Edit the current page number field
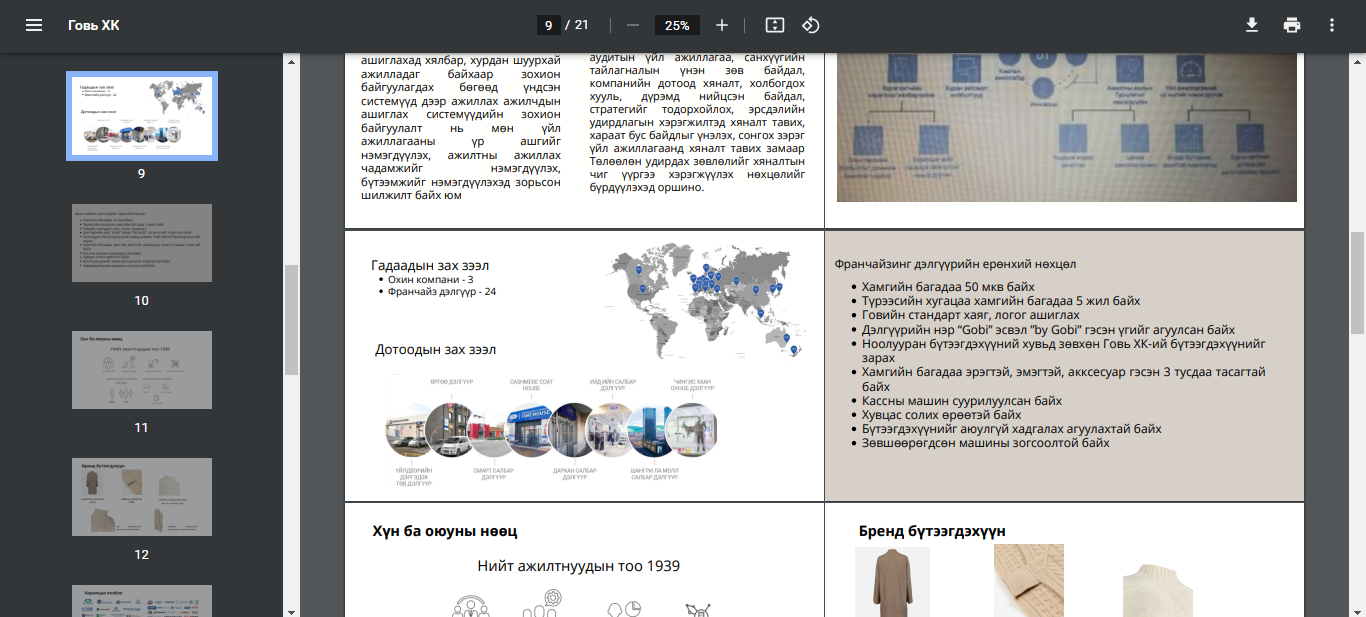This screenshot has height=617, width=1366. 547,25
